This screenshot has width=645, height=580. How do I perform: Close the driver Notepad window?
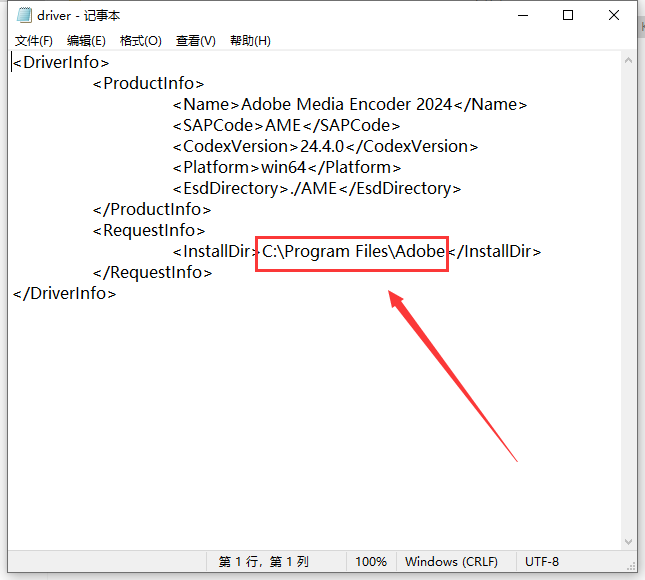(x=614, y=16)
